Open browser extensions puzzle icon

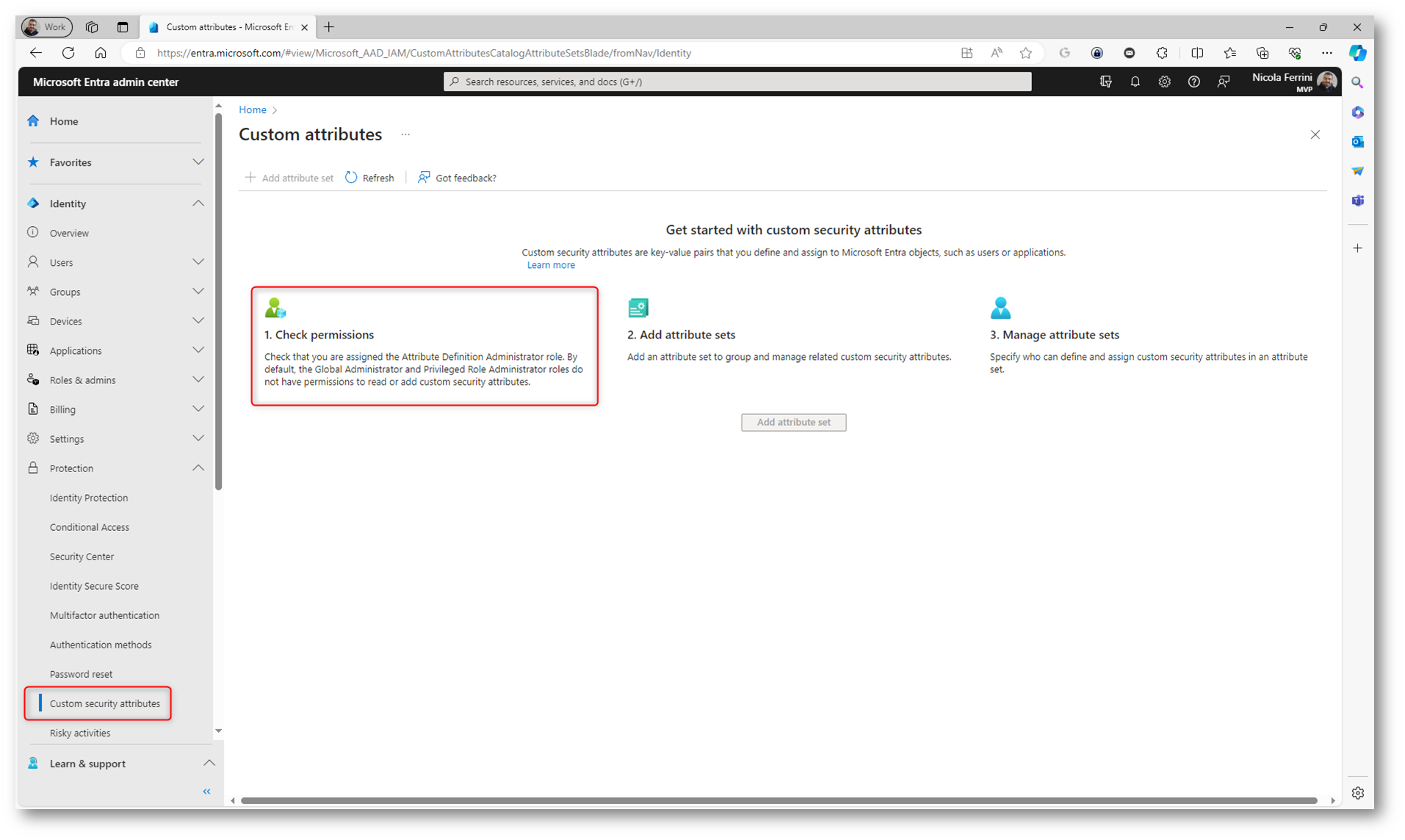click(1161, 53)
